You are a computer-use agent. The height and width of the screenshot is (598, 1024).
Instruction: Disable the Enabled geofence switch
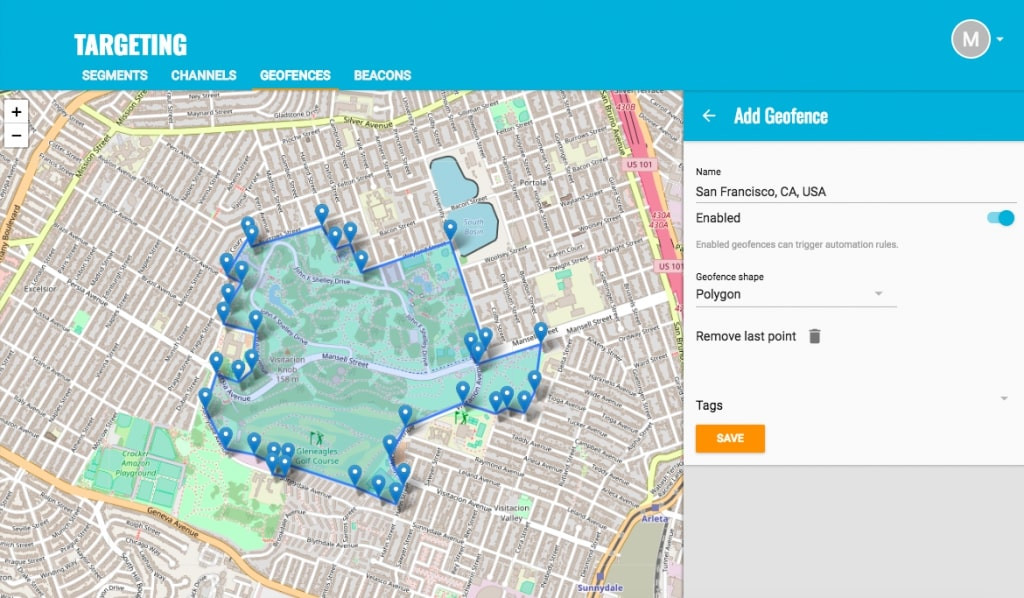(1000, 218)
